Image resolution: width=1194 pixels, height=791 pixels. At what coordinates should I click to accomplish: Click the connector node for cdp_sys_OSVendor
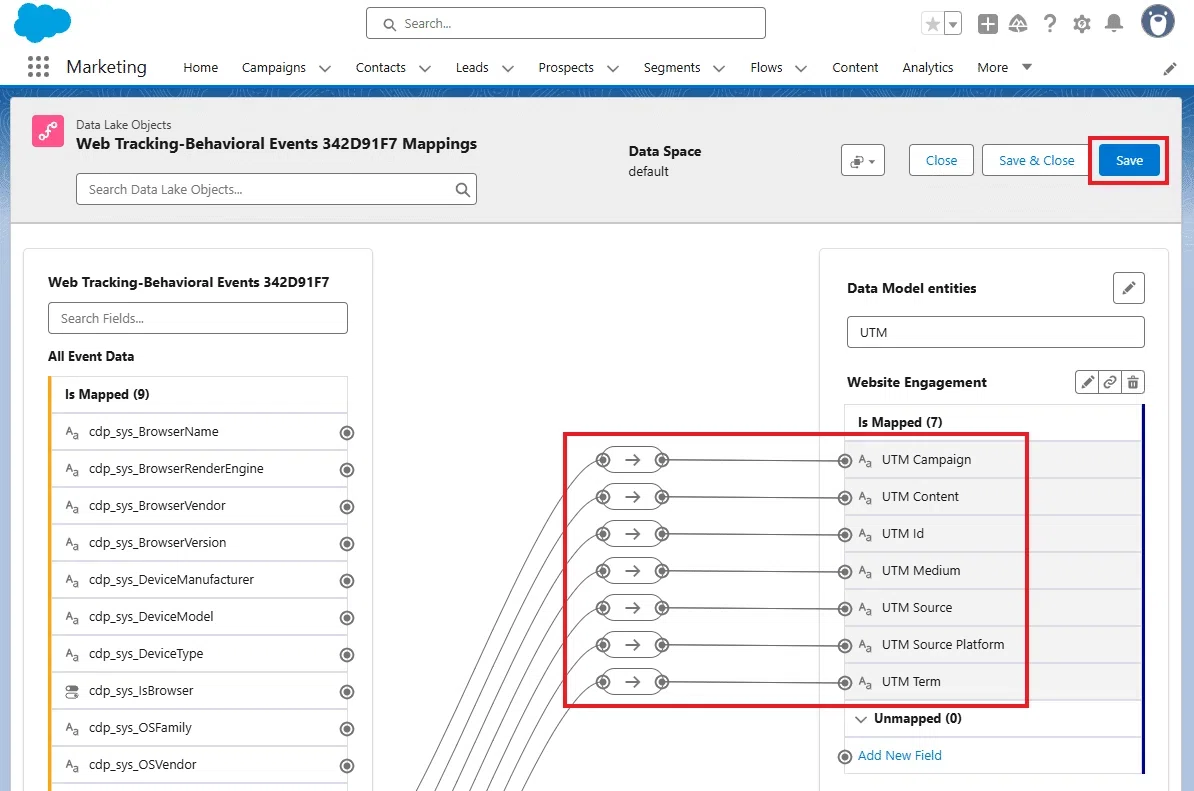[x=346, y=766]
